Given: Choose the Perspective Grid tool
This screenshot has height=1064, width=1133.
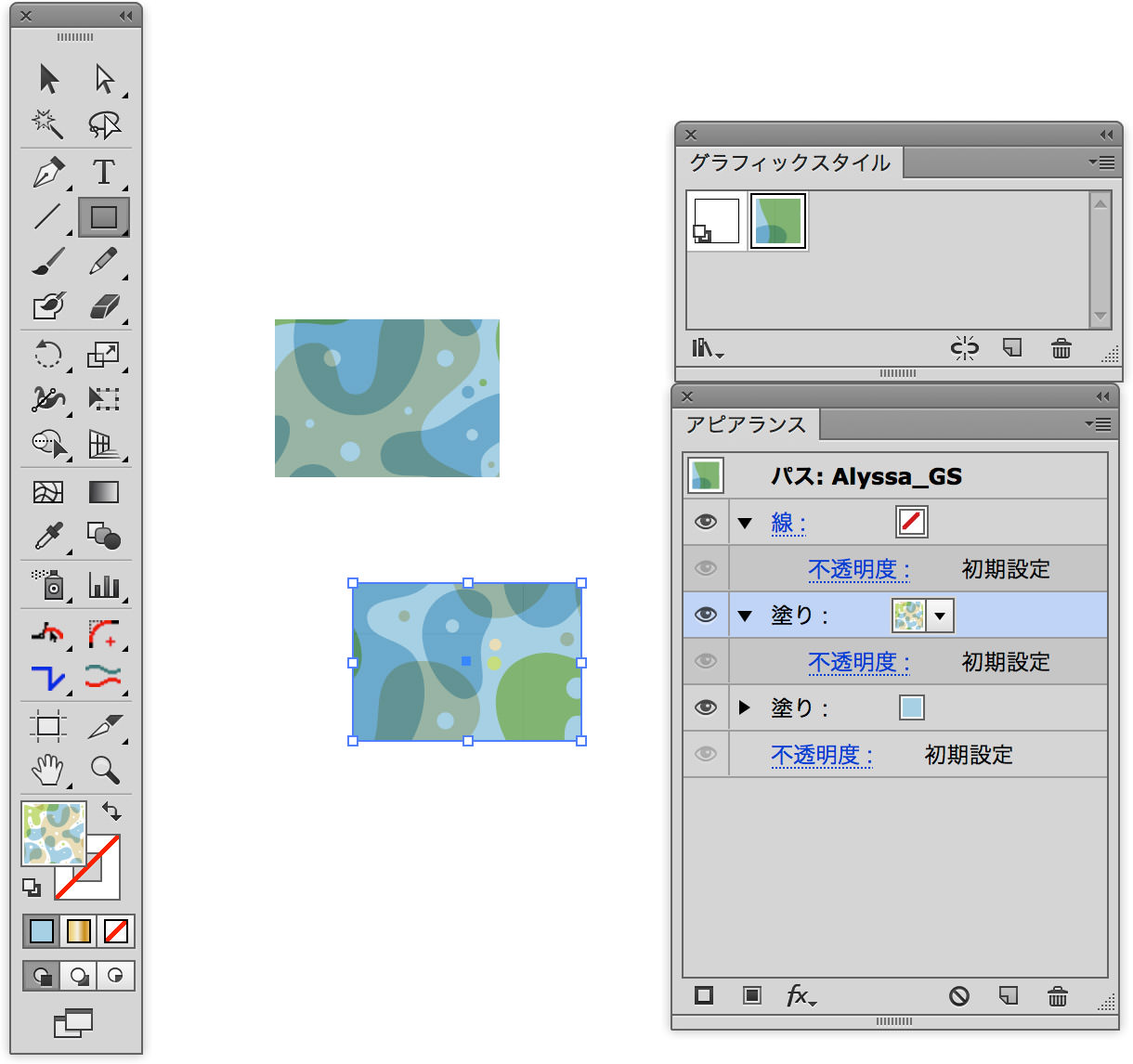Looking at the screenshot, I should [x=104, y=444].
